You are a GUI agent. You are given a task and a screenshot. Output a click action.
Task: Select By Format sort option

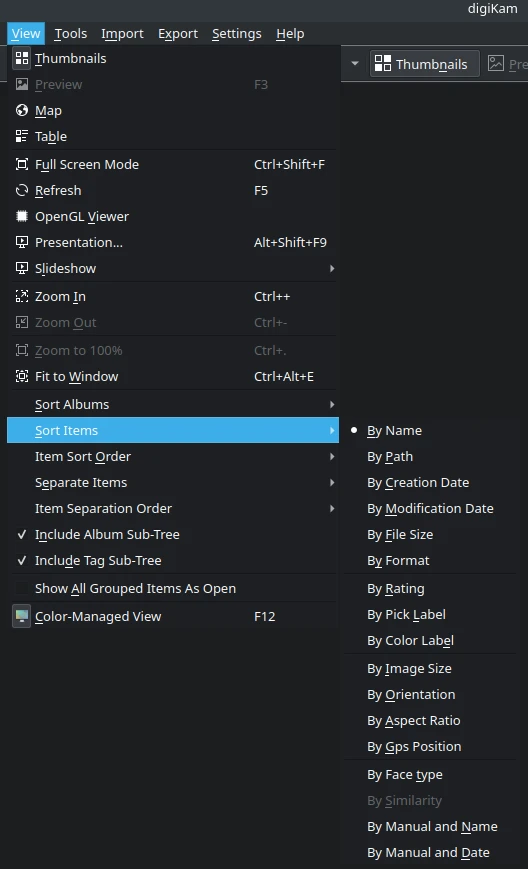tap(398, 561)
